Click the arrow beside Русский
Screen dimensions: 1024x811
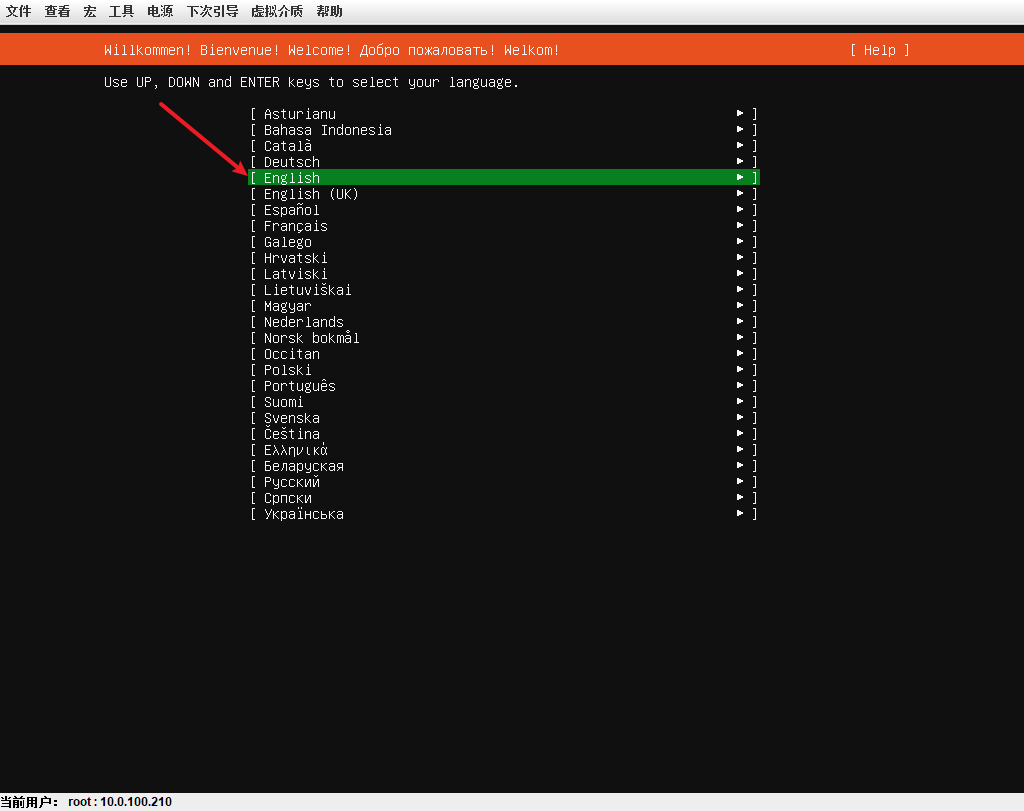click(740, 481)
